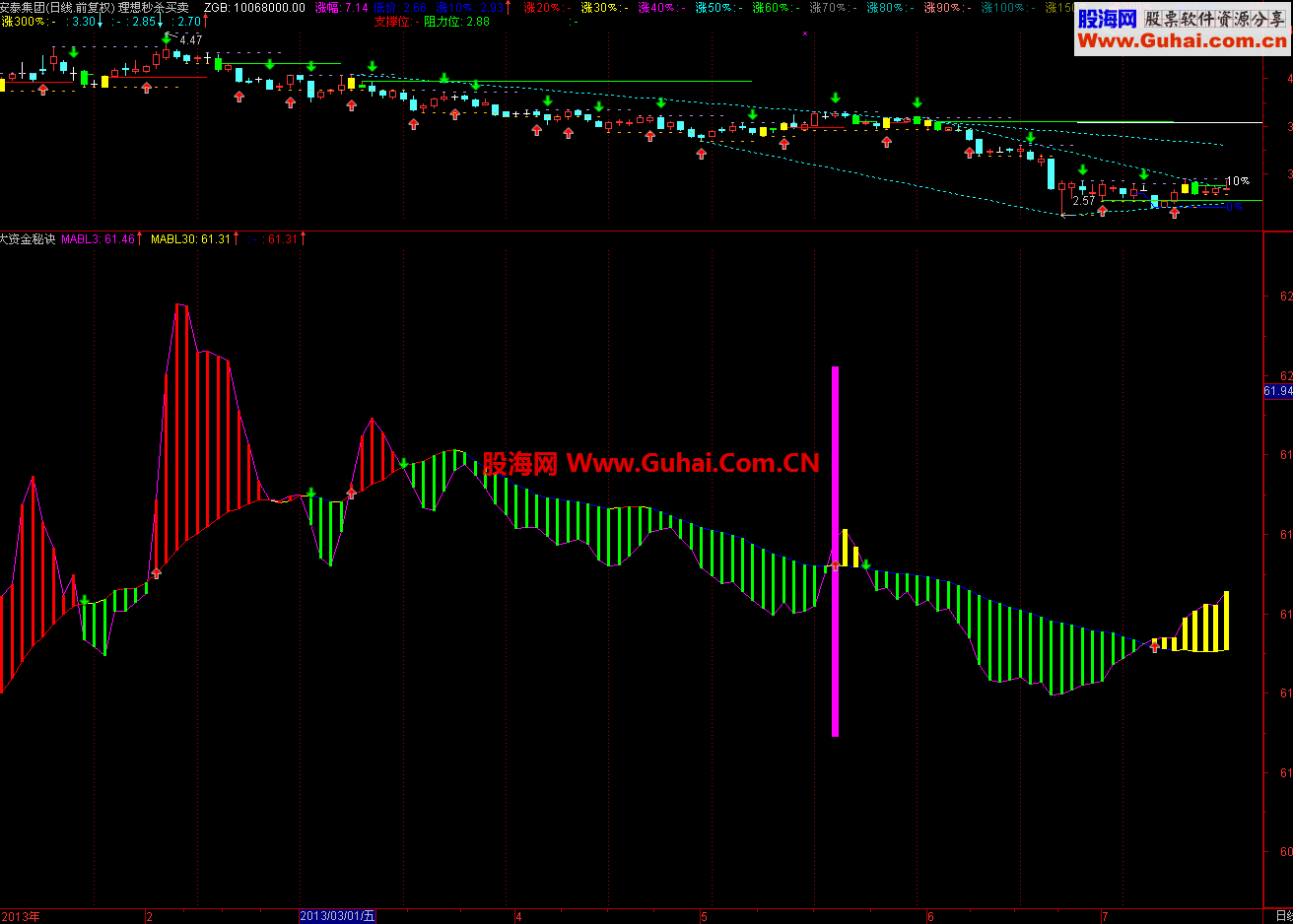Screen dimensions: 1293x924
Task: Click the 大资金秘诀 indicator title
Action: 28,238
